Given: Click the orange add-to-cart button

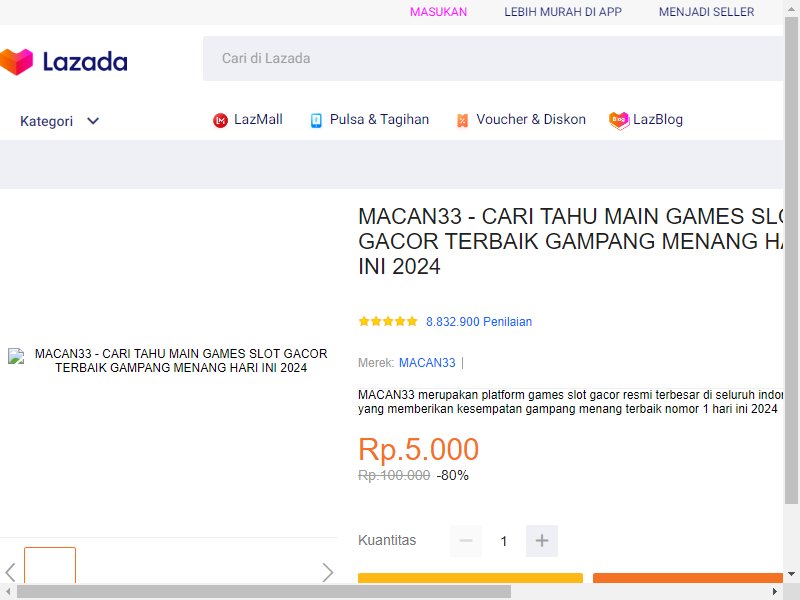Looking at the screenshot, I should pyautogui.click(x=688, y=578).
